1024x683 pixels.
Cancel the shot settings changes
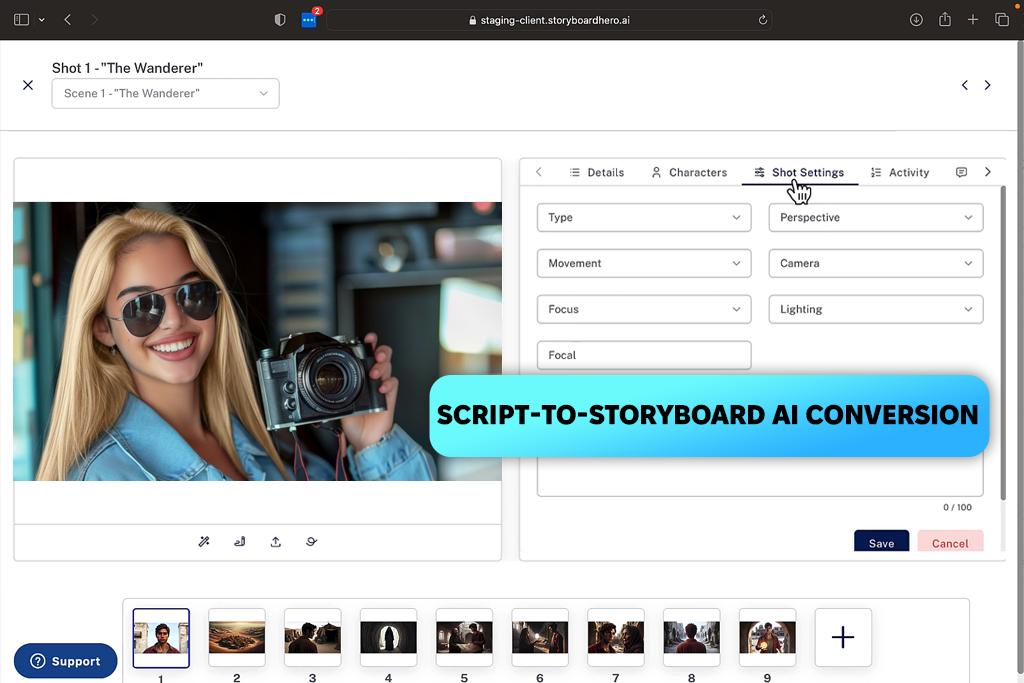950,541
